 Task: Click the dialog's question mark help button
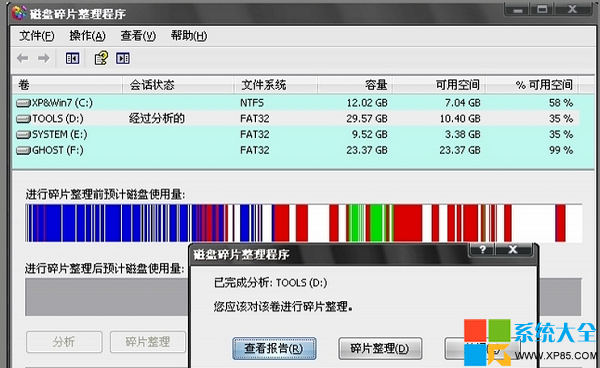pos(482,249)
